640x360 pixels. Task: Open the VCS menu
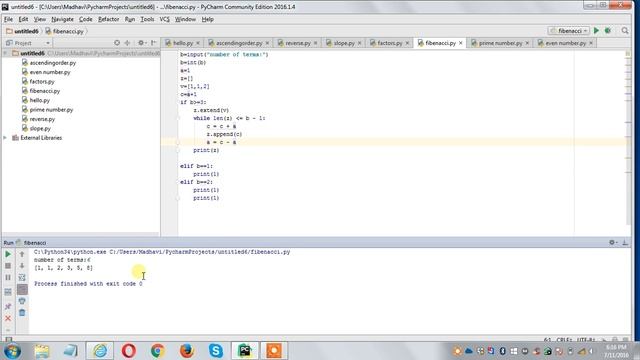tap(164, 19)
